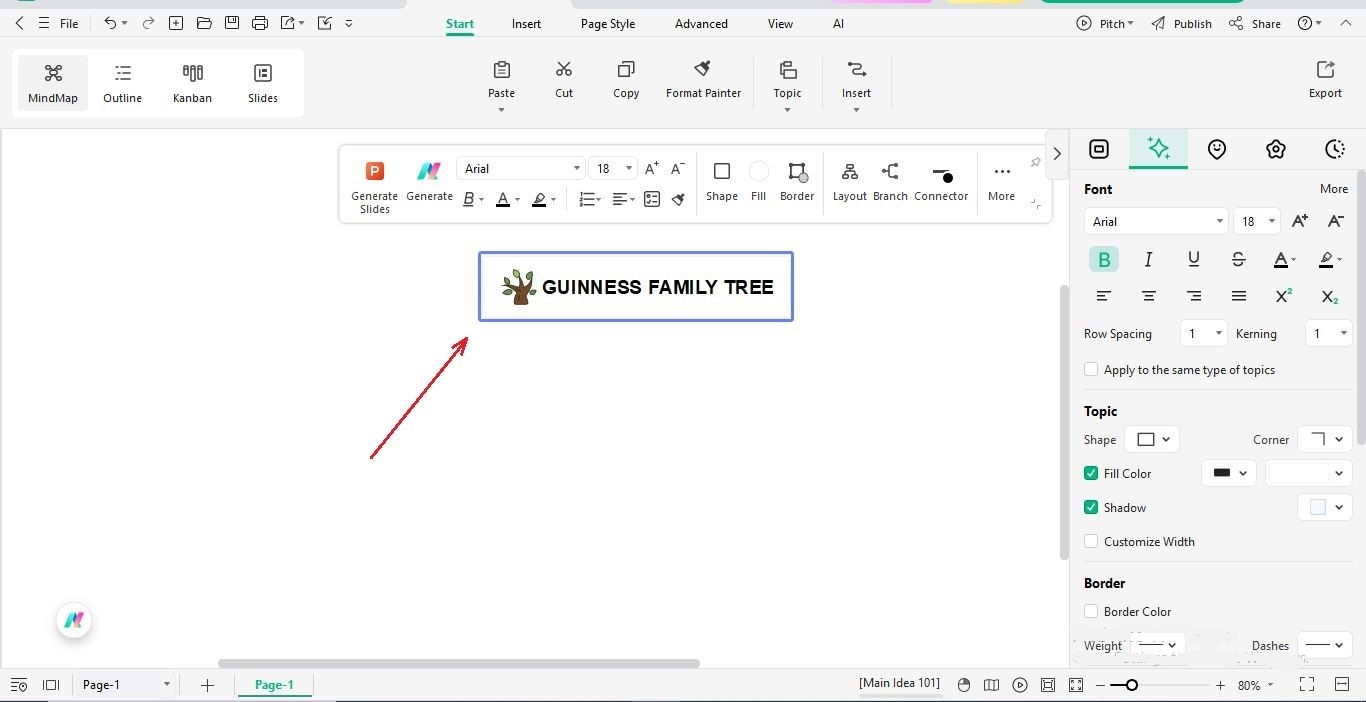Disable the Shadow option for the topic

click(x=1090, y=507)
